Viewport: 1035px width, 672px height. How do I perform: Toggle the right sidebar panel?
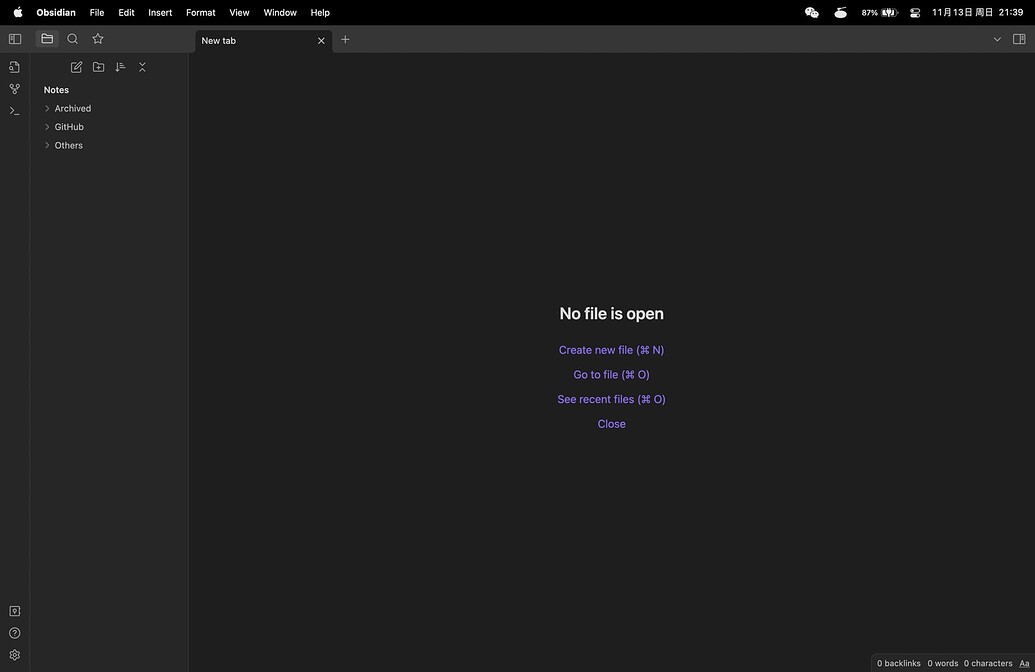pos(1020,38)
